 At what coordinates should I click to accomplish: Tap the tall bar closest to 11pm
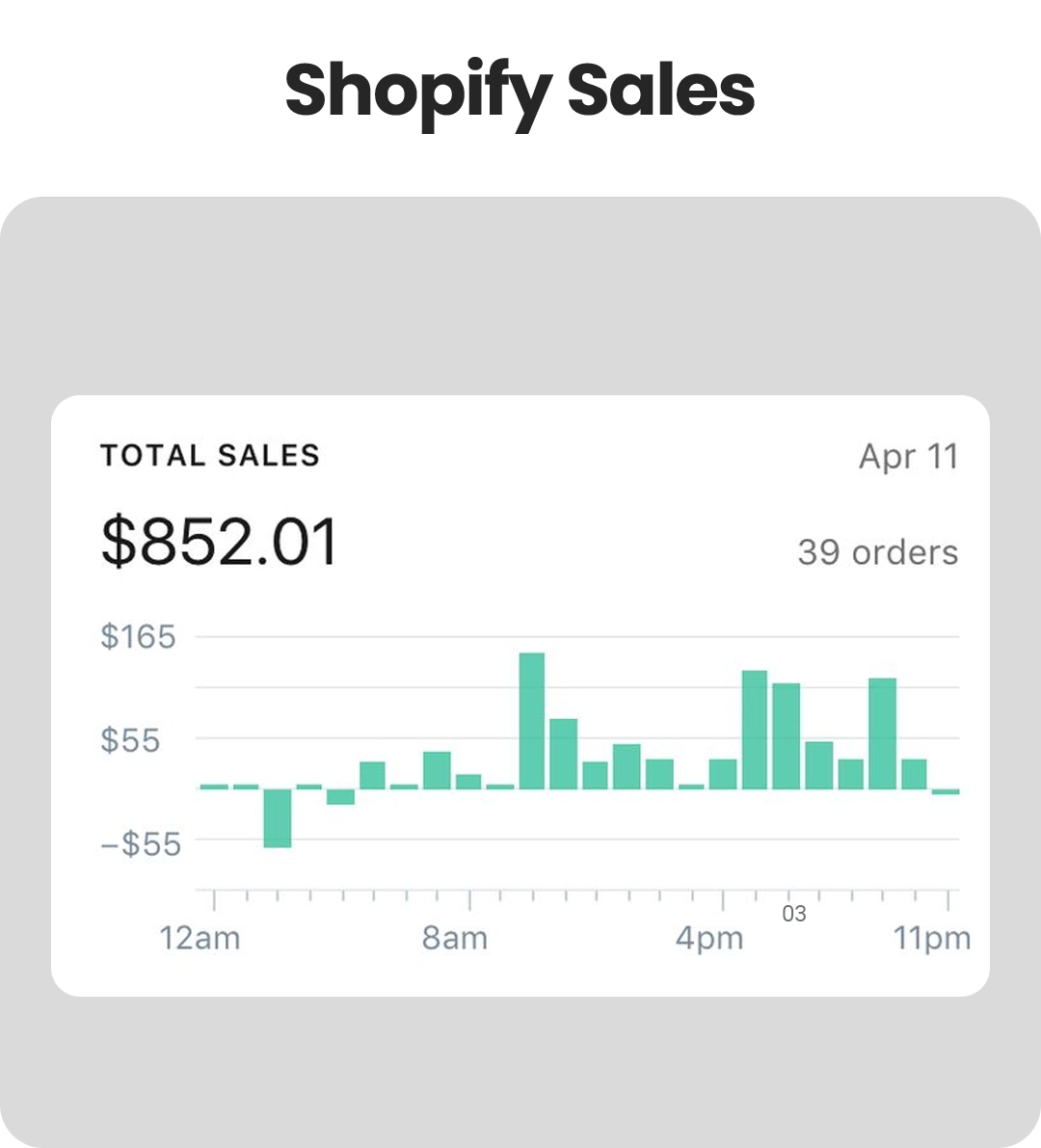tap(882, 734)
